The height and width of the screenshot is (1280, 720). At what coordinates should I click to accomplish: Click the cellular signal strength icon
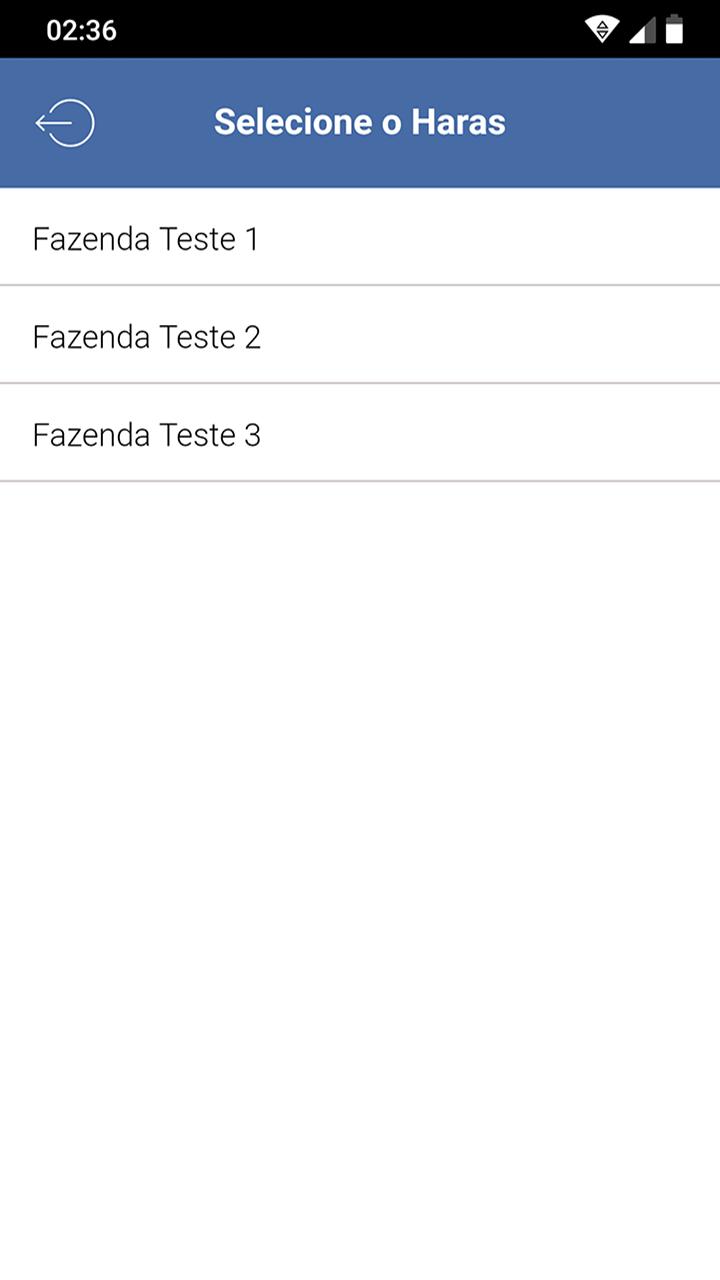tap(642, 30)
